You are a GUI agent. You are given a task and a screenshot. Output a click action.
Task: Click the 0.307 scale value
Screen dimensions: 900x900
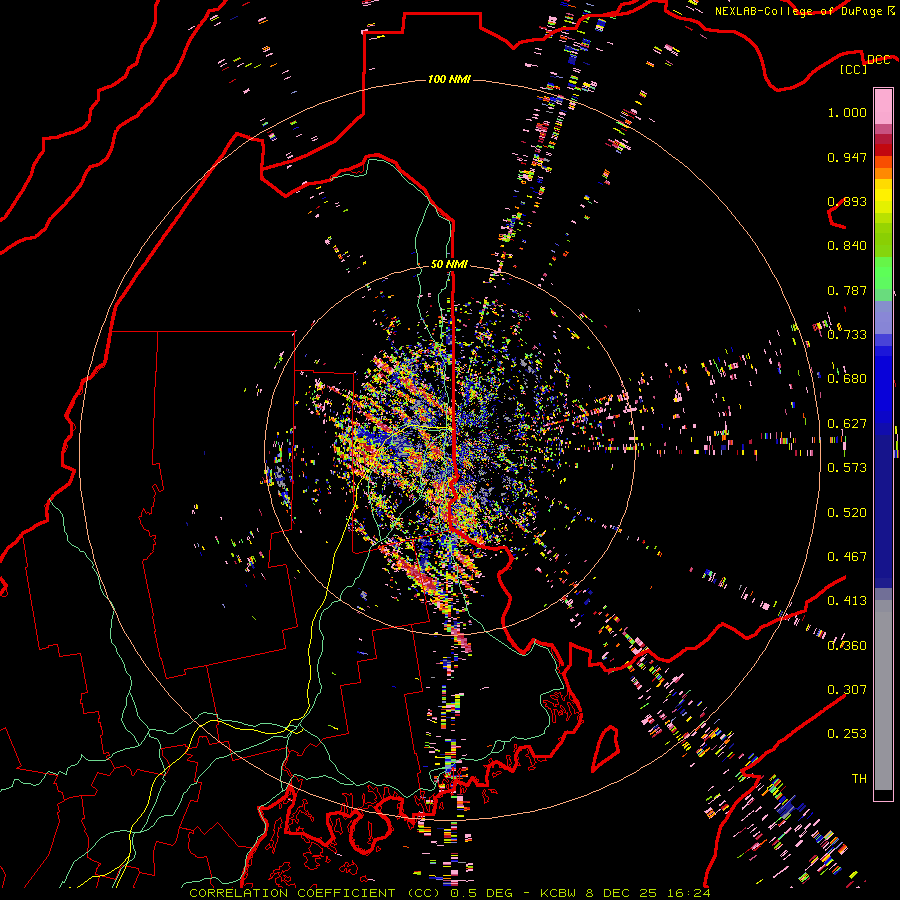point(847,690)
